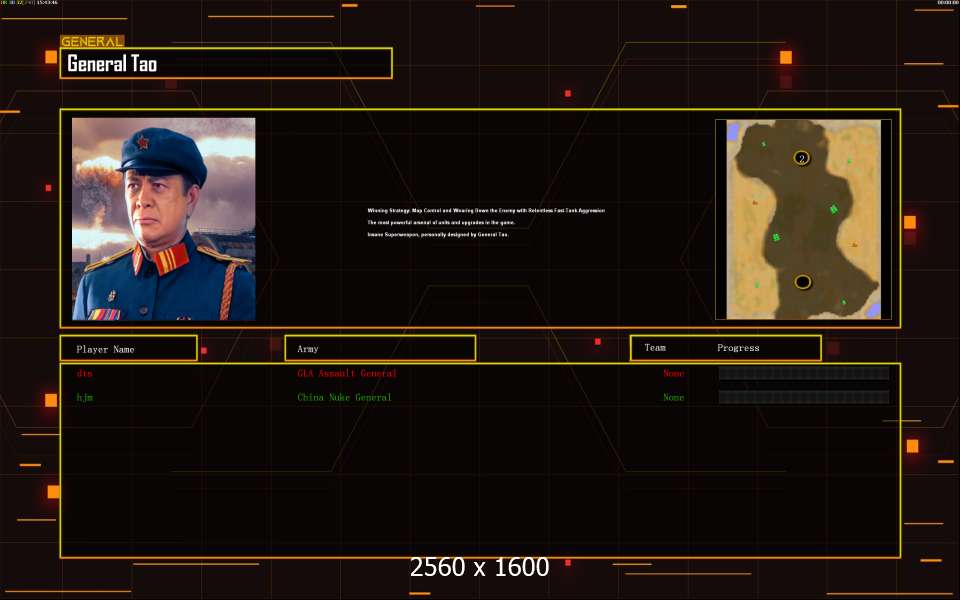
Task: Click the empty start position on minimap
Action: click(803, 282)
